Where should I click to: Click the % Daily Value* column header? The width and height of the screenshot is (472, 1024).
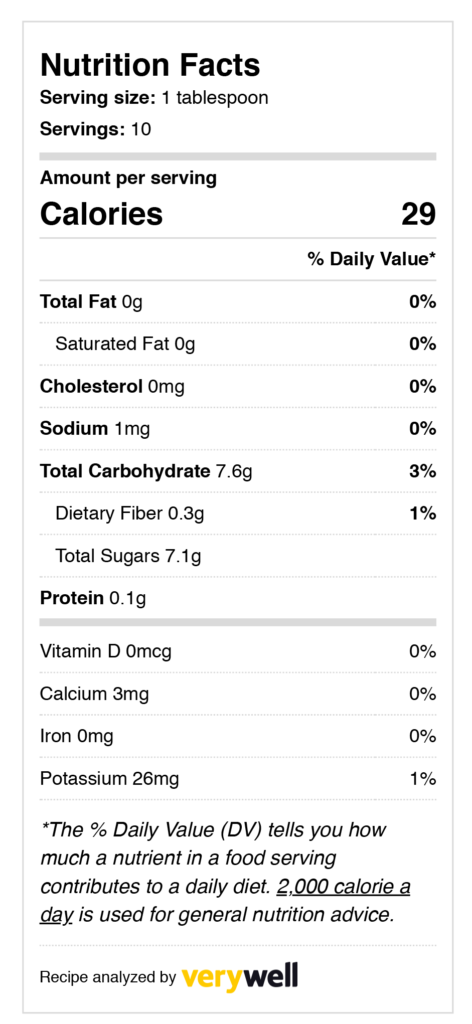(371, 259)
